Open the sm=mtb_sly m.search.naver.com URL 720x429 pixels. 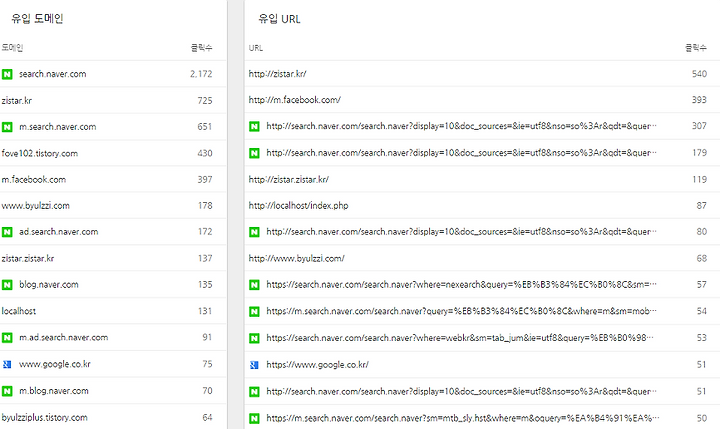463,418
